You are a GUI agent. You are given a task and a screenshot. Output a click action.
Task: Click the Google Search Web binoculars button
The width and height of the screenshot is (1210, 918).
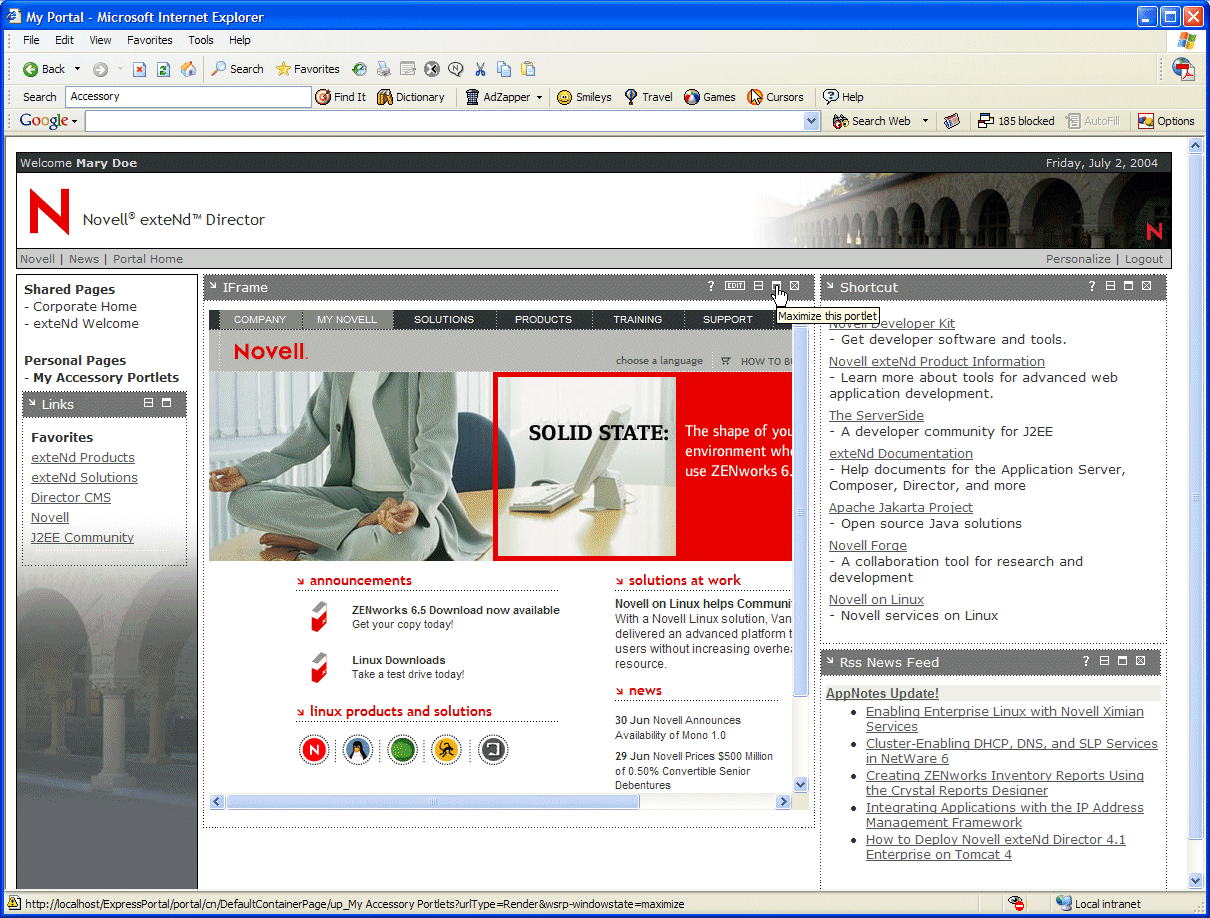tap(871, 121)
